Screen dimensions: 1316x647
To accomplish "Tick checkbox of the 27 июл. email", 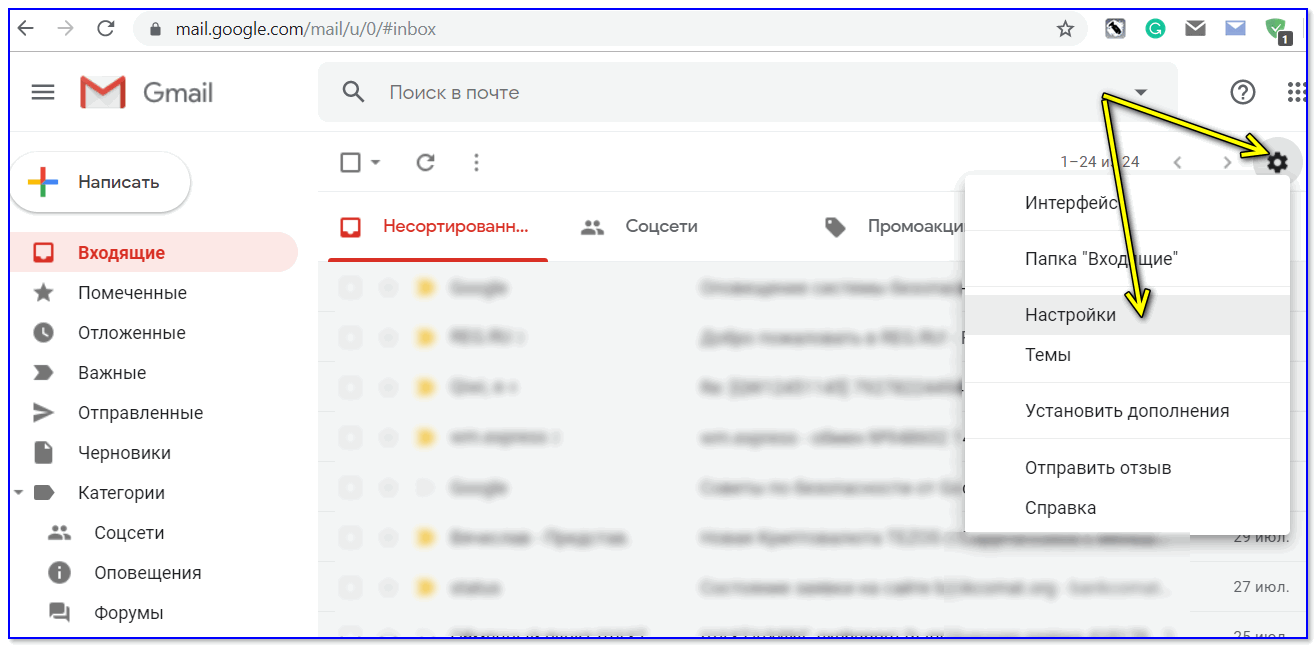I will pos(349,586).
